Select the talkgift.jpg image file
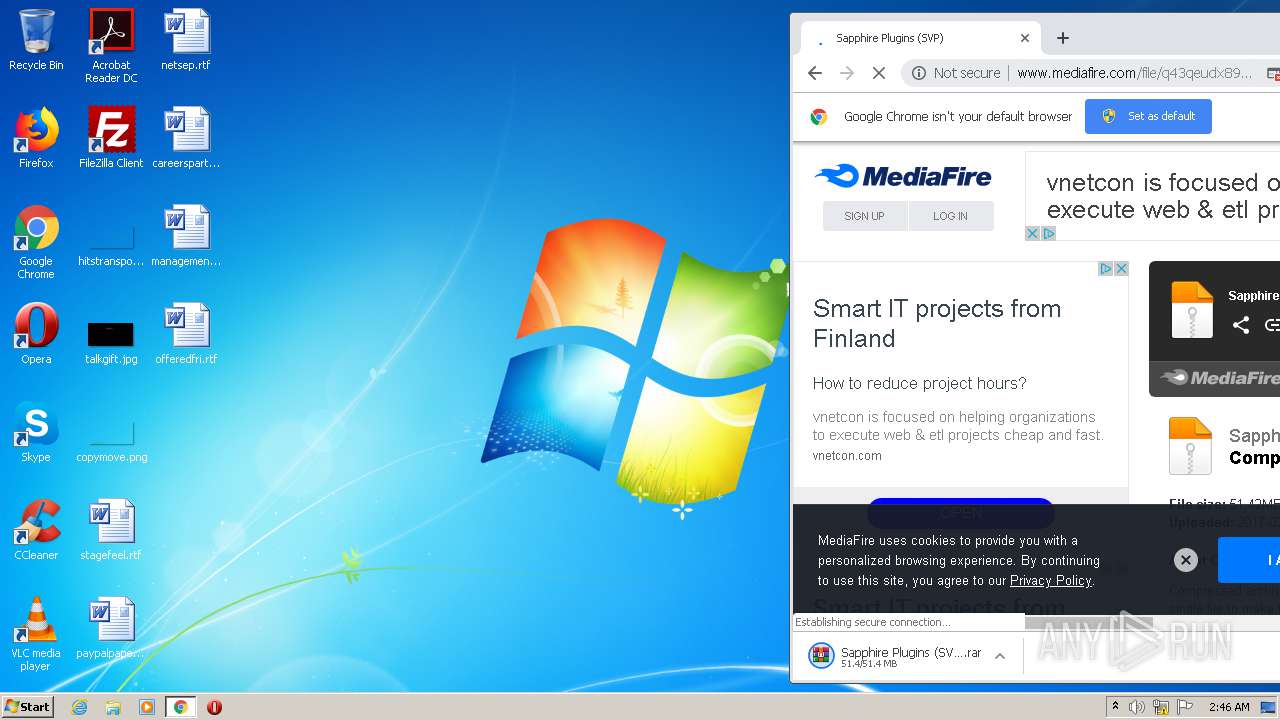 pyautogui.click(x=111, y=341)
